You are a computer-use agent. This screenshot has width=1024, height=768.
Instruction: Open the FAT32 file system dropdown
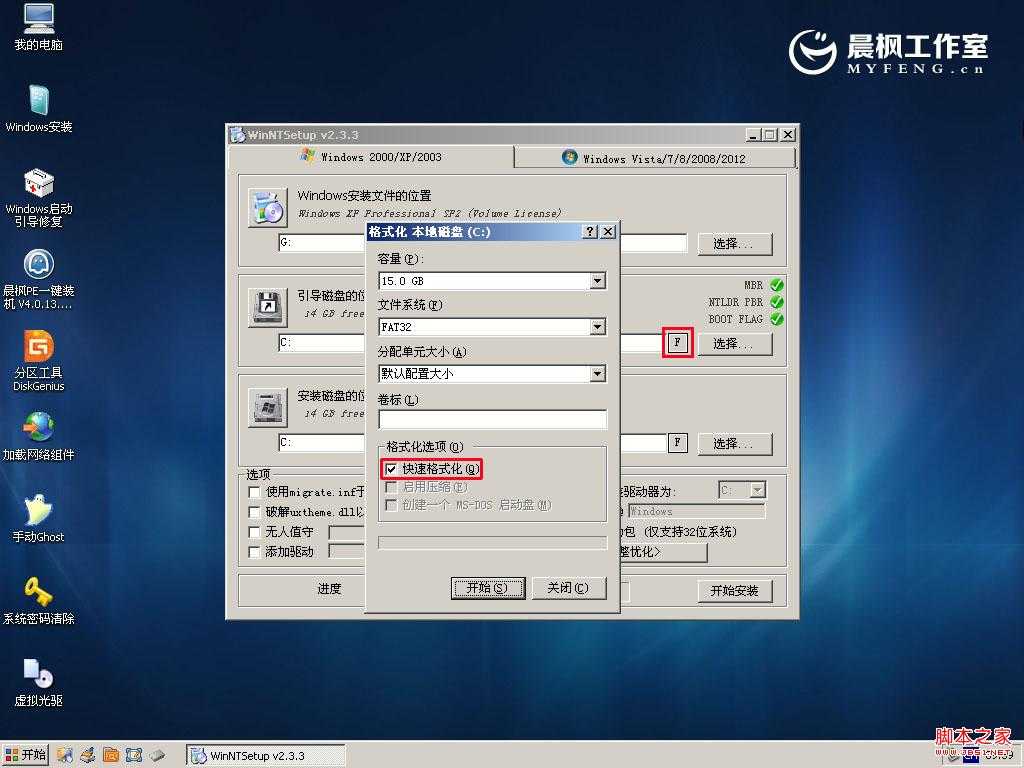coord(600,327)
